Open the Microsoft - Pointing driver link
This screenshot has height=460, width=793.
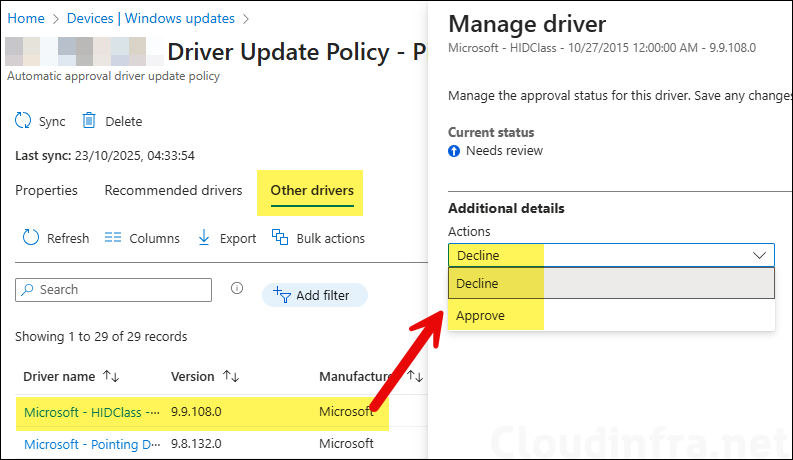pyautogui.click(x=91, y=443)
